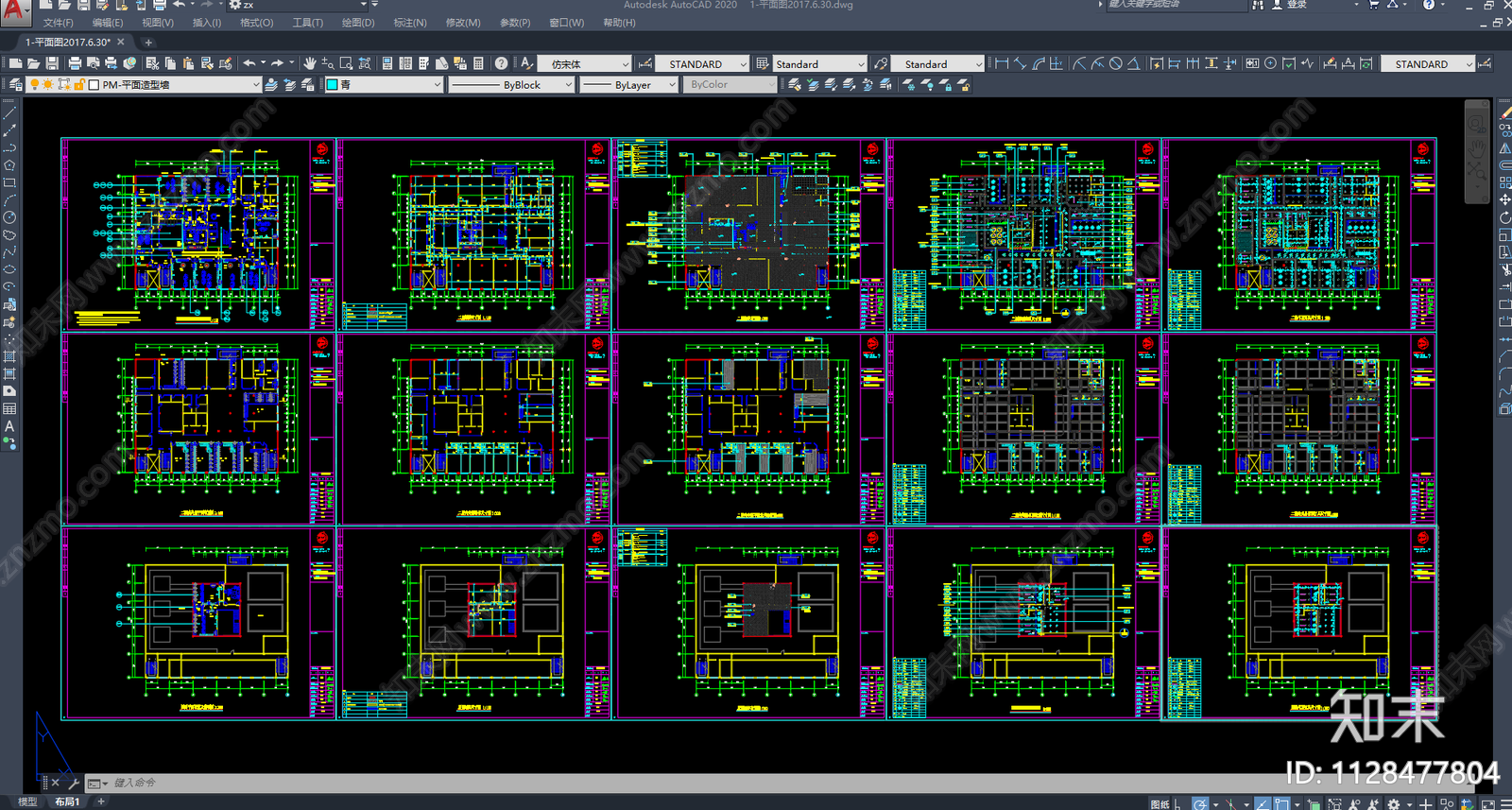Viewport: 1512px width, 810px height.
Task: Select the Line draw tool
Action: click(9, 113)
